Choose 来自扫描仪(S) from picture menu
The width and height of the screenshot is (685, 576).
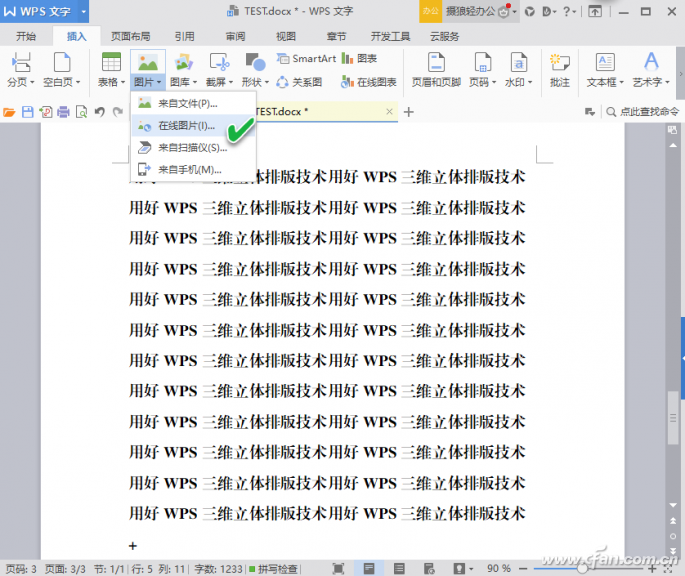pyautogui.click(x=193, y=148)
